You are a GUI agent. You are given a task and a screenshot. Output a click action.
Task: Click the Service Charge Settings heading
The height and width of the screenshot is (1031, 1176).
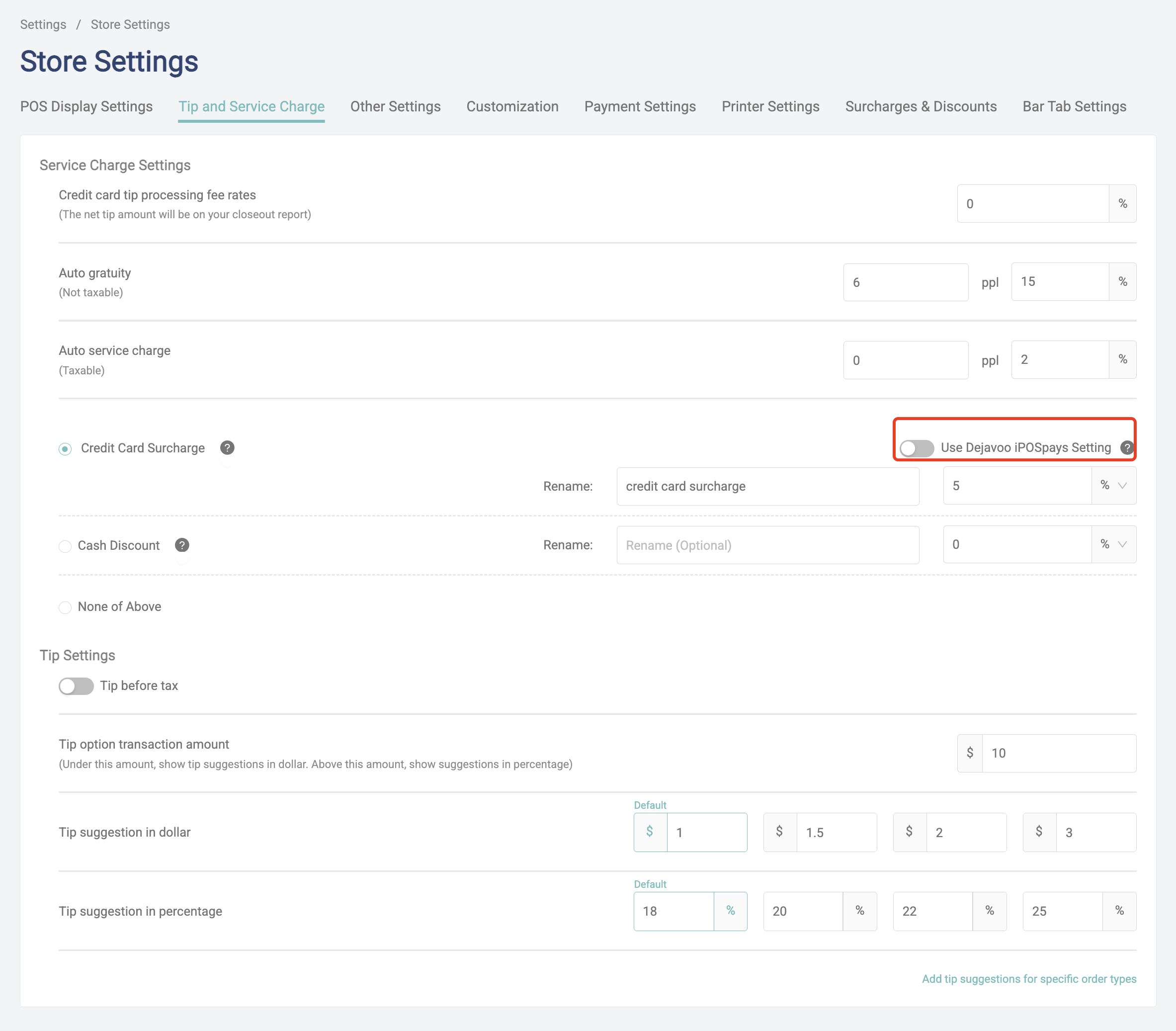point(115,165)
